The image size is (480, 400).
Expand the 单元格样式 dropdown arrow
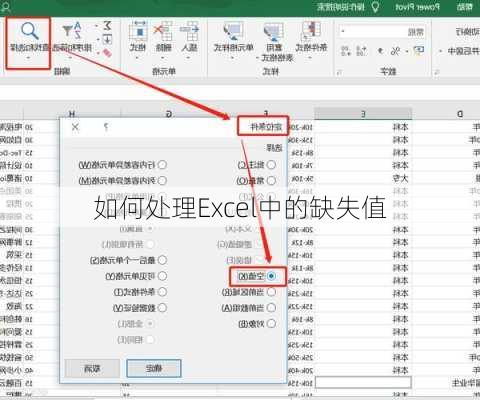click(233, 57)
